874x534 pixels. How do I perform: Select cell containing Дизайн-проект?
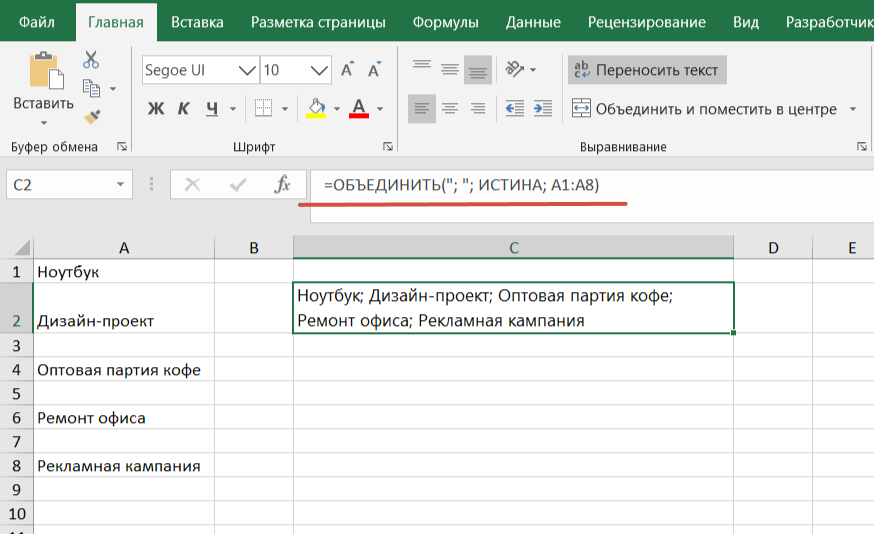[124, 308]
